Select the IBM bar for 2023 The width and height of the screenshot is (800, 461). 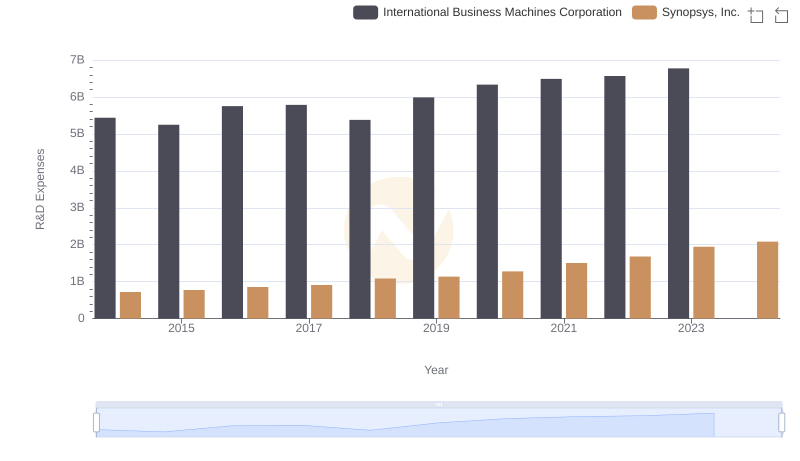(678, 193)
